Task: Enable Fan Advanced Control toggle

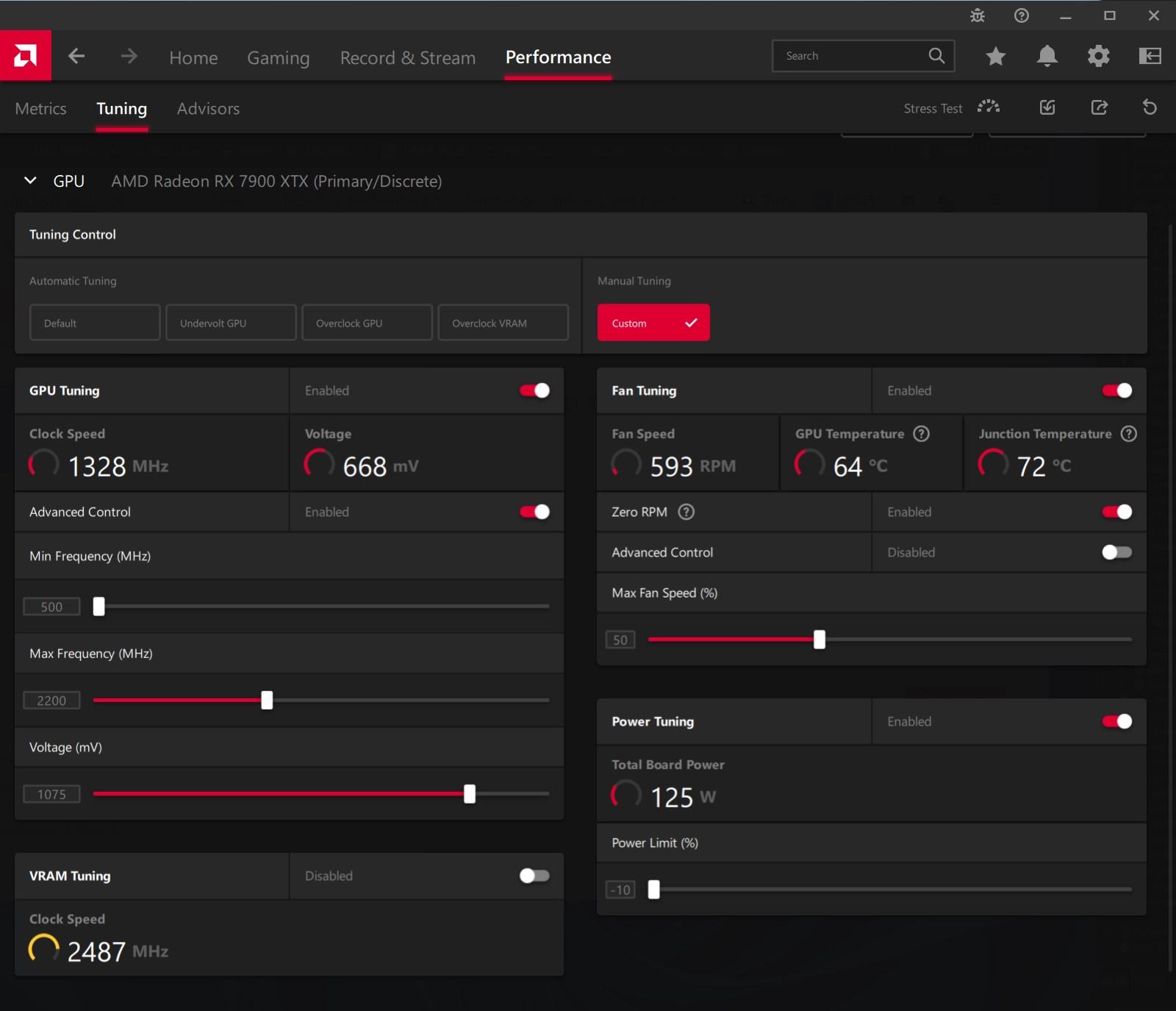Action: click(1117, 552)
